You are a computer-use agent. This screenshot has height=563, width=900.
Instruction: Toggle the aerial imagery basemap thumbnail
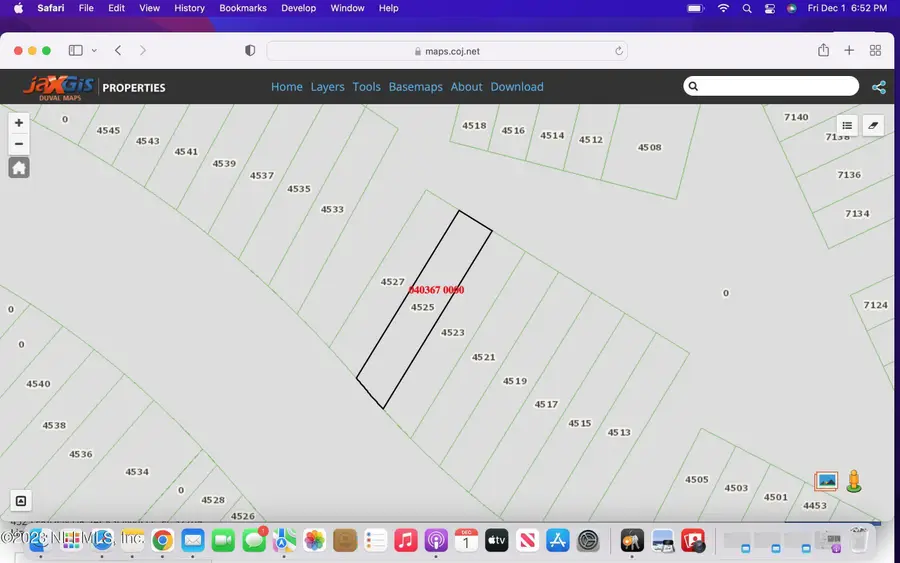[826, 481]
